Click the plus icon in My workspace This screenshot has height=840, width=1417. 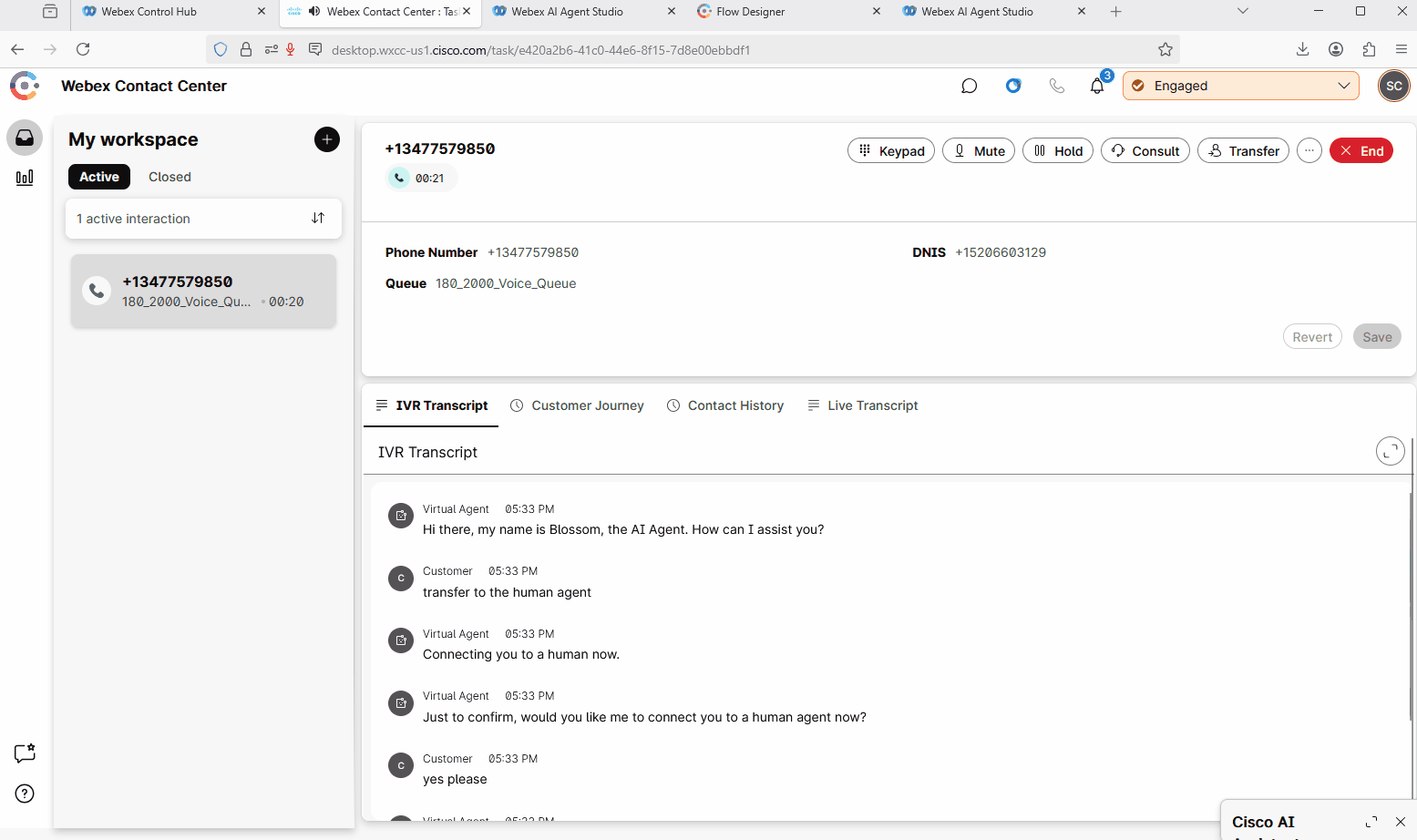(x=326, y=139)
